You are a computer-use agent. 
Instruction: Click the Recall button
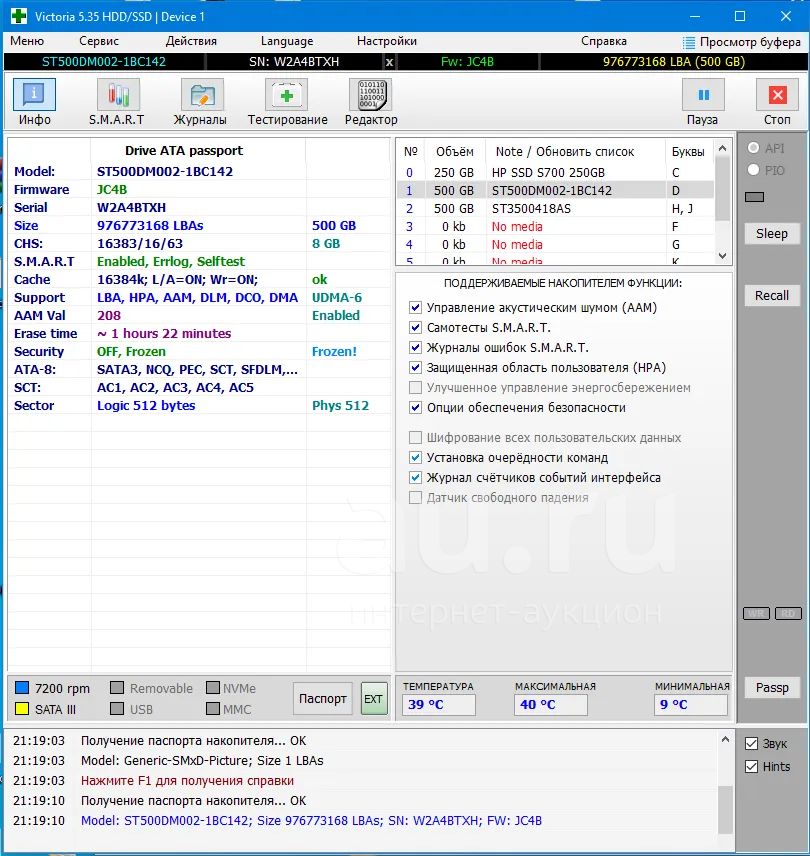coord(772,295)
